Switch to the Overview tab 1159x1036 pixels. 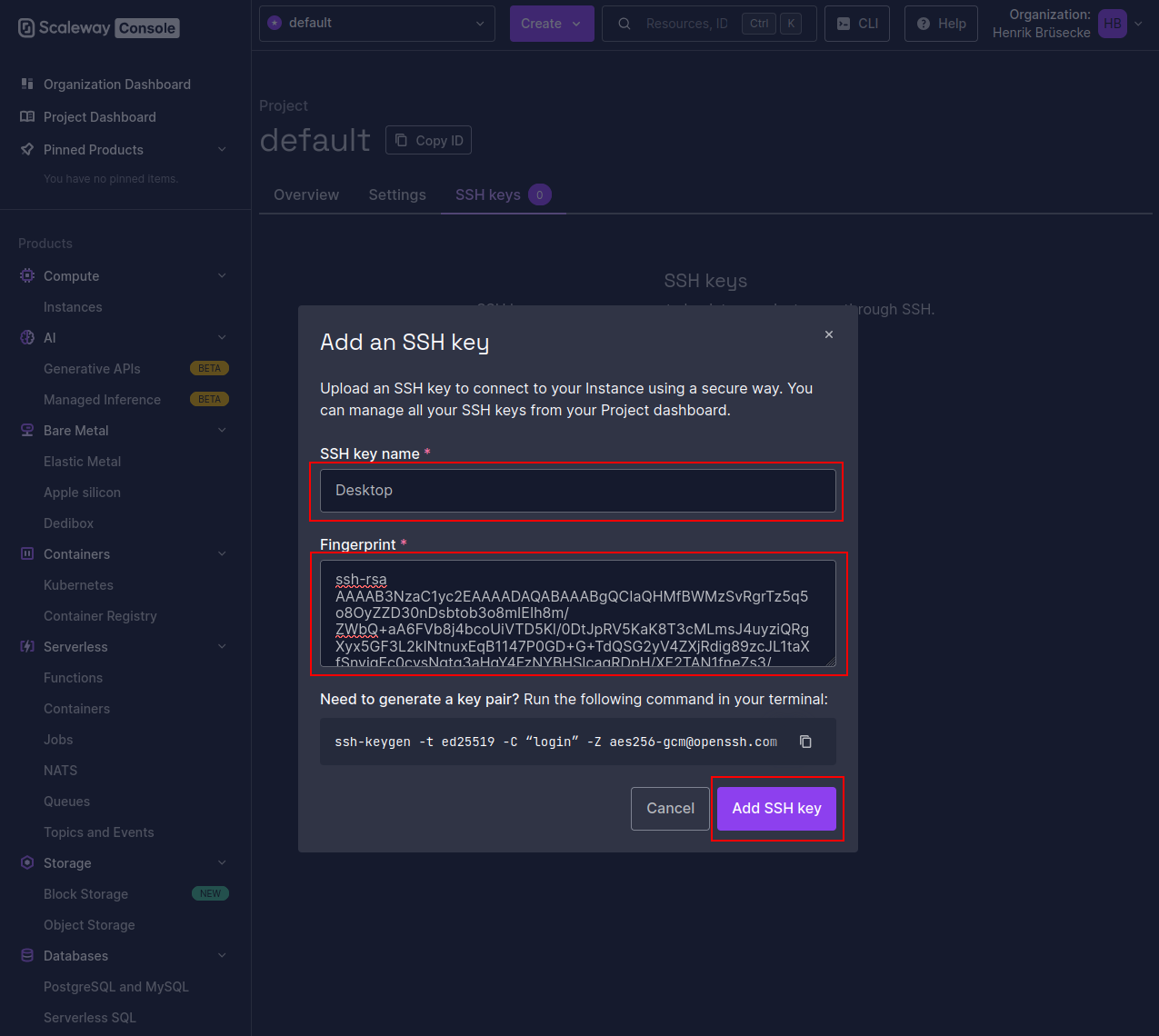pos(306,194)
